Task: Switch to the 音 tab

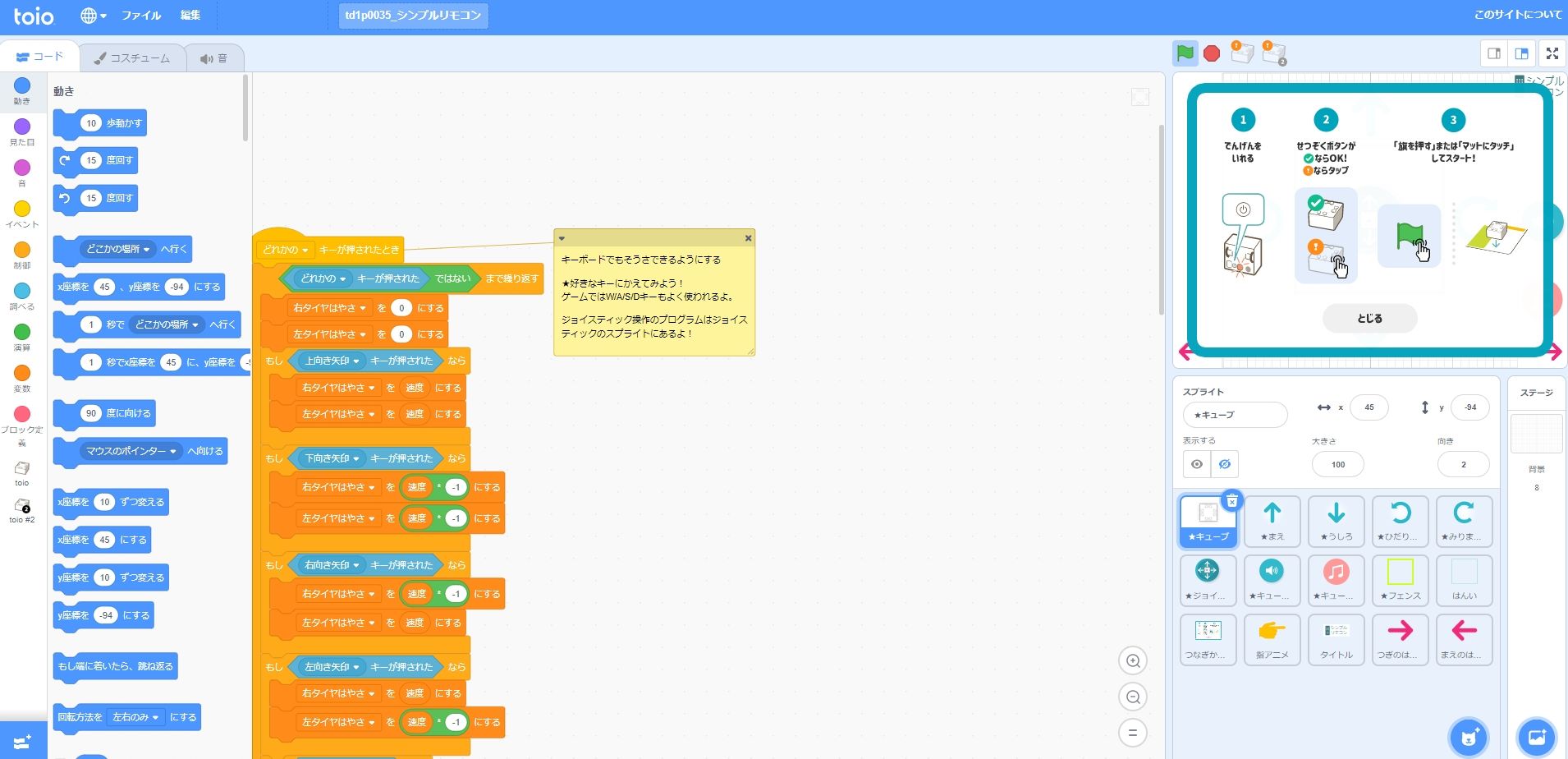Action: pos(213,58)
